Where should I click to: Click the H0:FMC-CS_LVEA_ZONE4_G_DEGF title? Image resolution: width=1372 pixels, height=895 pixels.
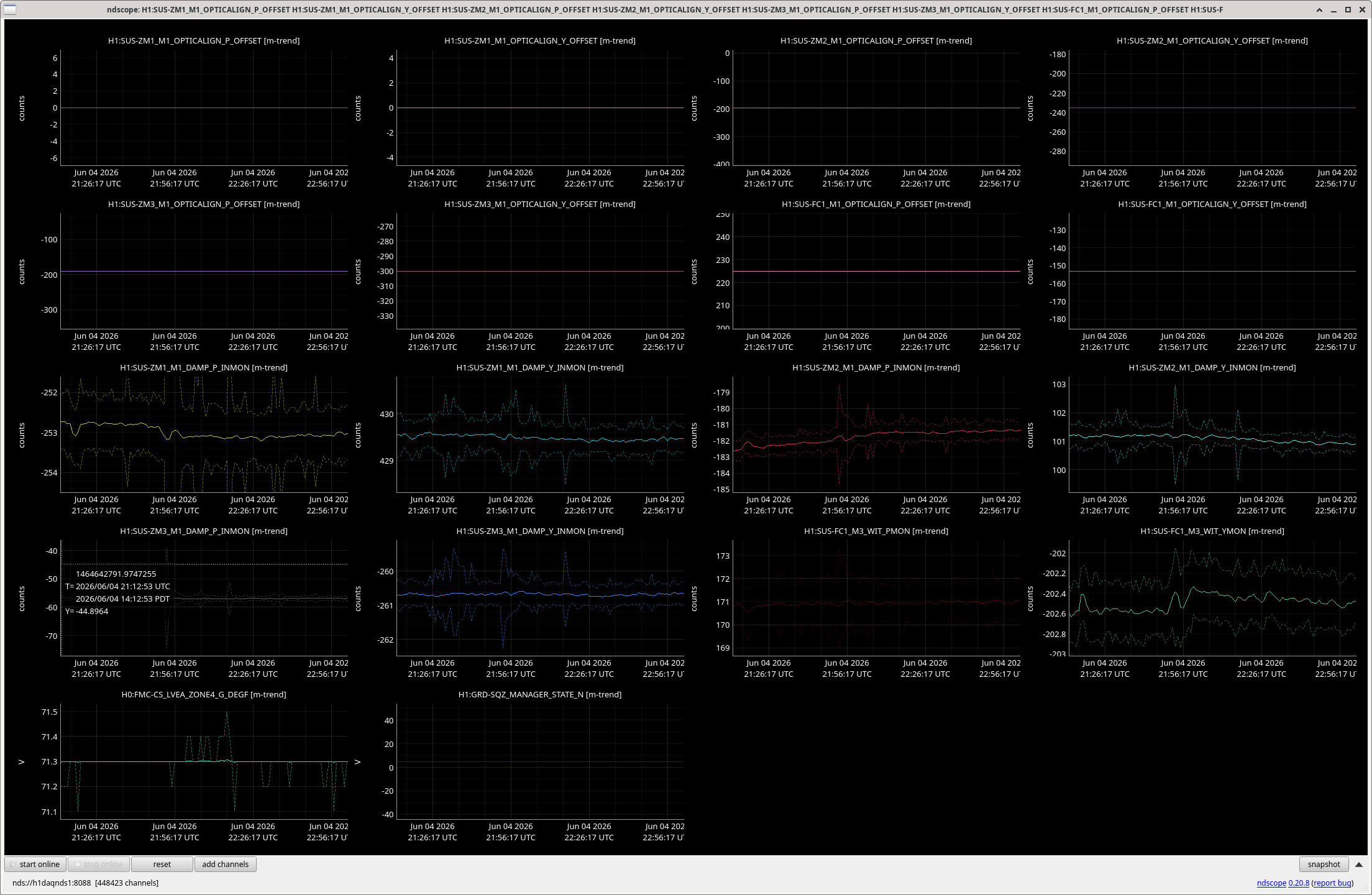click(204, 694)
